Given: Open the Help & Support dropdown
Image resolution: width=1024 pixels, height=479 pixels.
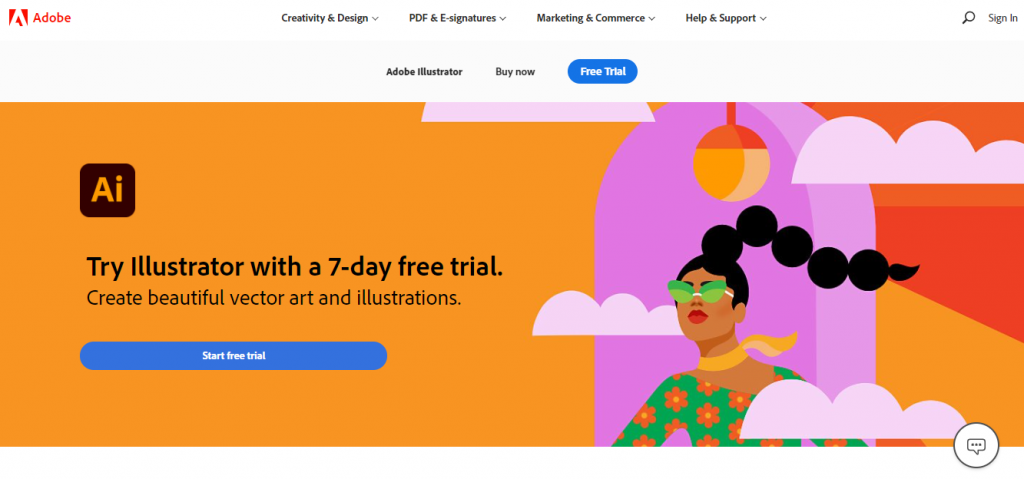Looking at the screenshot, I should point(726,18).
